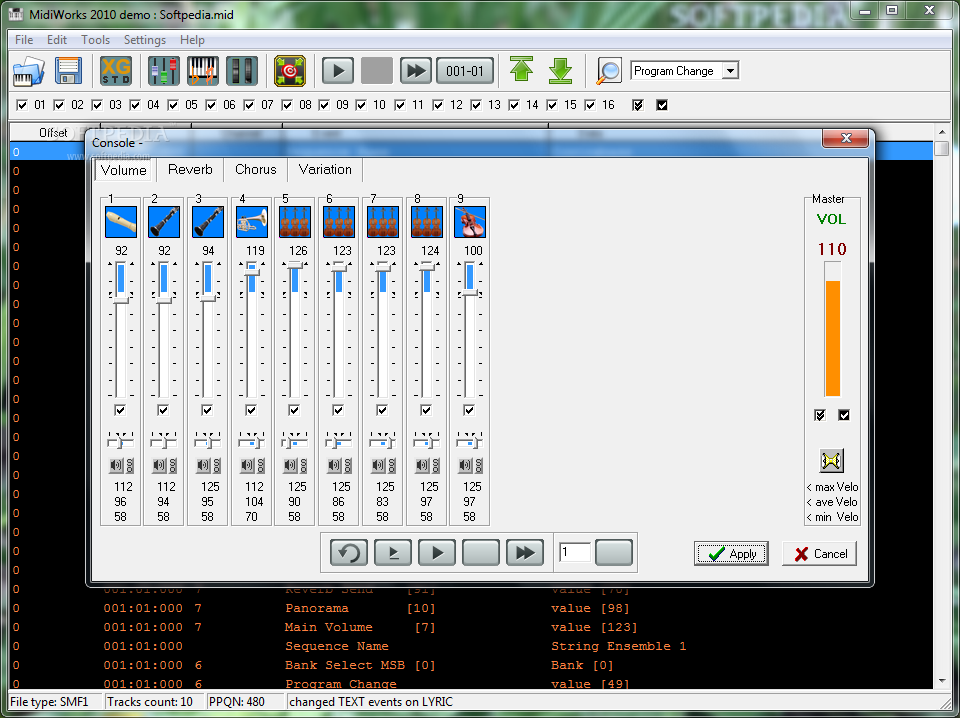960x718 pixels.
Task: Toggle channel 01 checkbox in toolbar
Action: click(22, 105)
